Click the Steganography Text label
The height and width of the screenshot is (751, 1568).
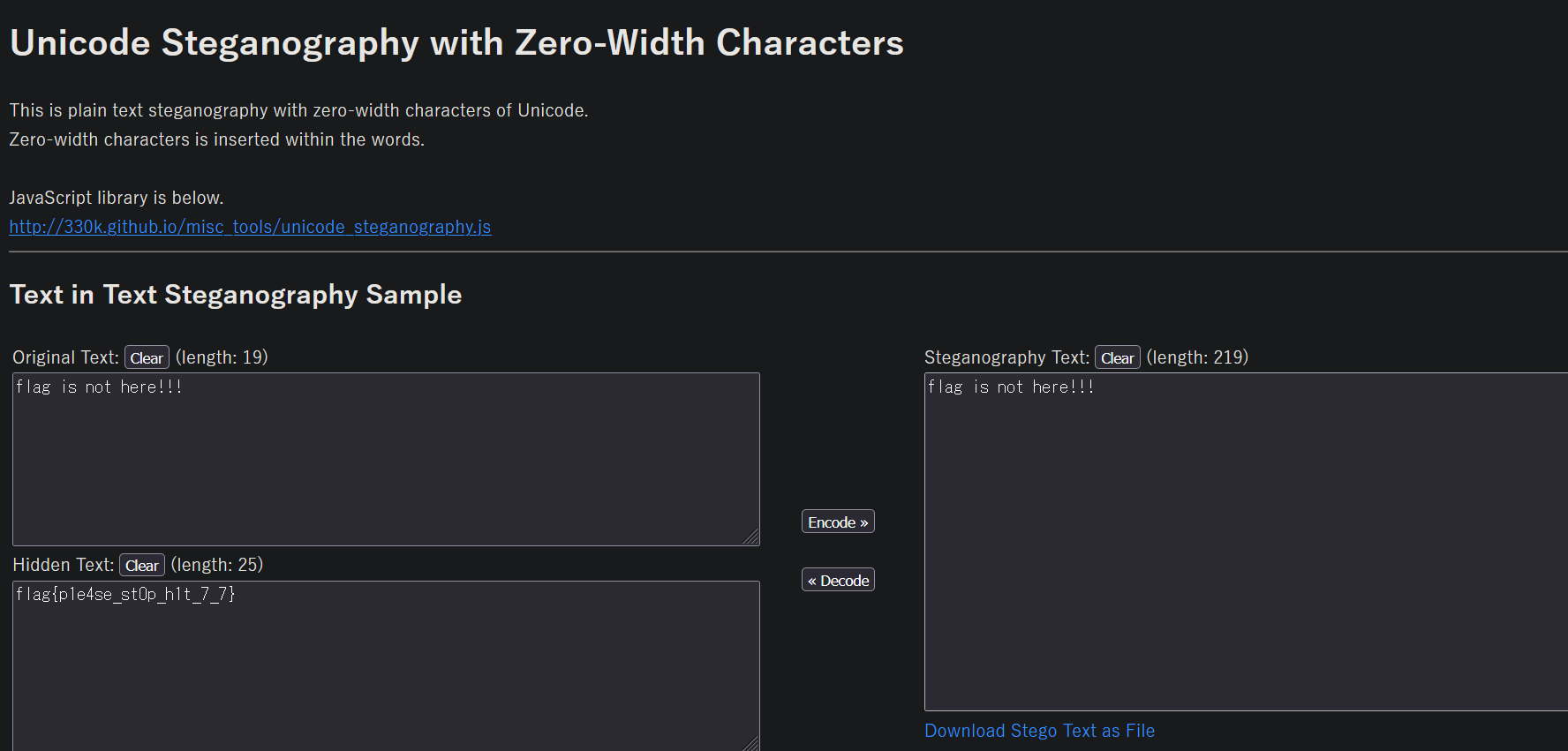pos(1006,357)
